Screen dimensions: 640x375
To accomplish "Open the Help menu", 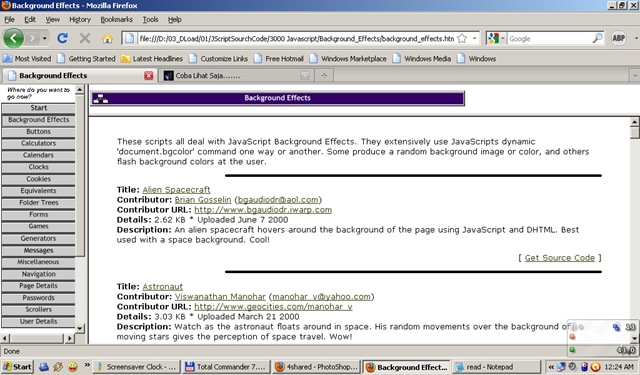I will coord(175,19).
